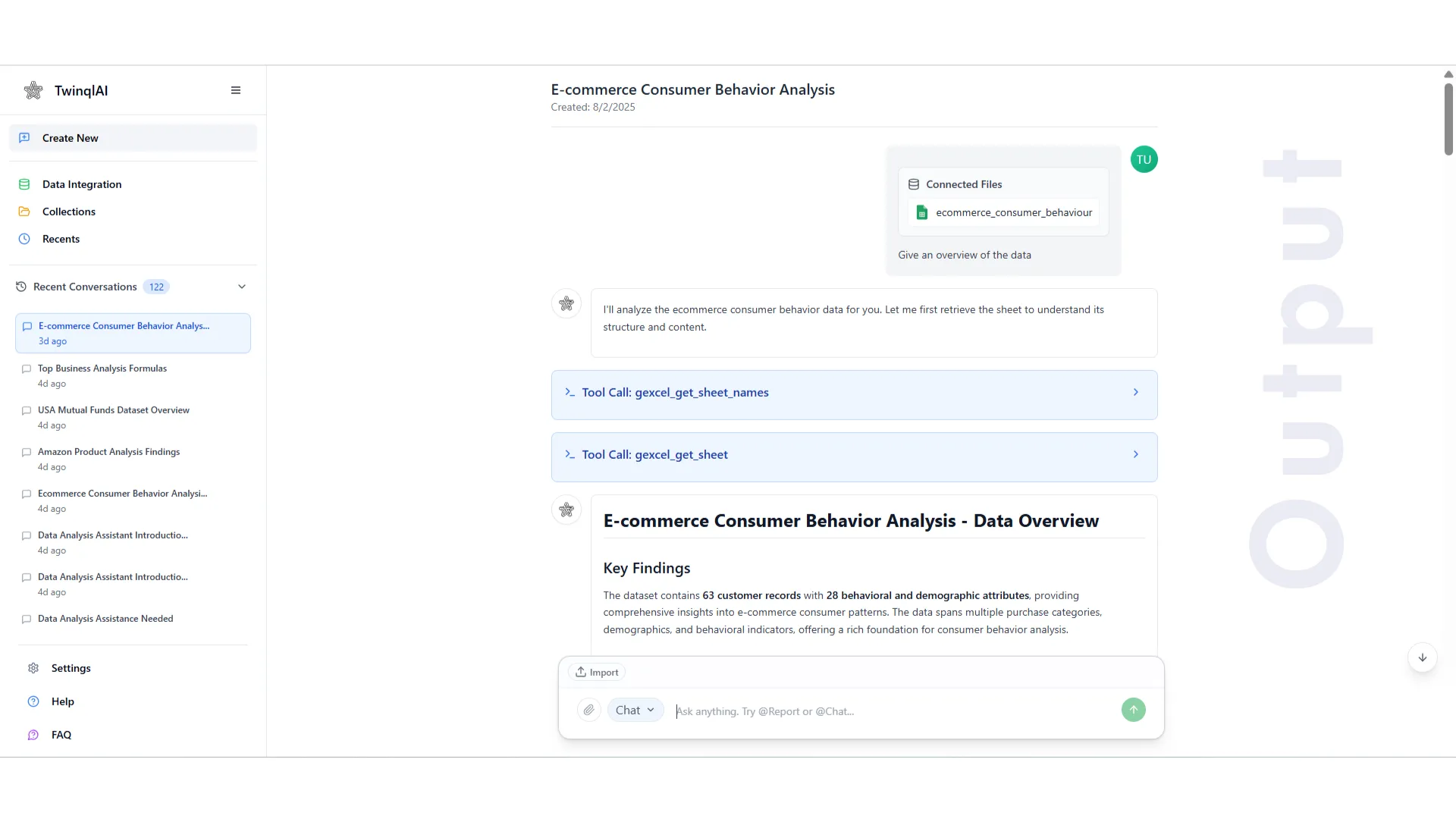
Task: Select the Data Integration database icon
Action: tap(24, 184)
